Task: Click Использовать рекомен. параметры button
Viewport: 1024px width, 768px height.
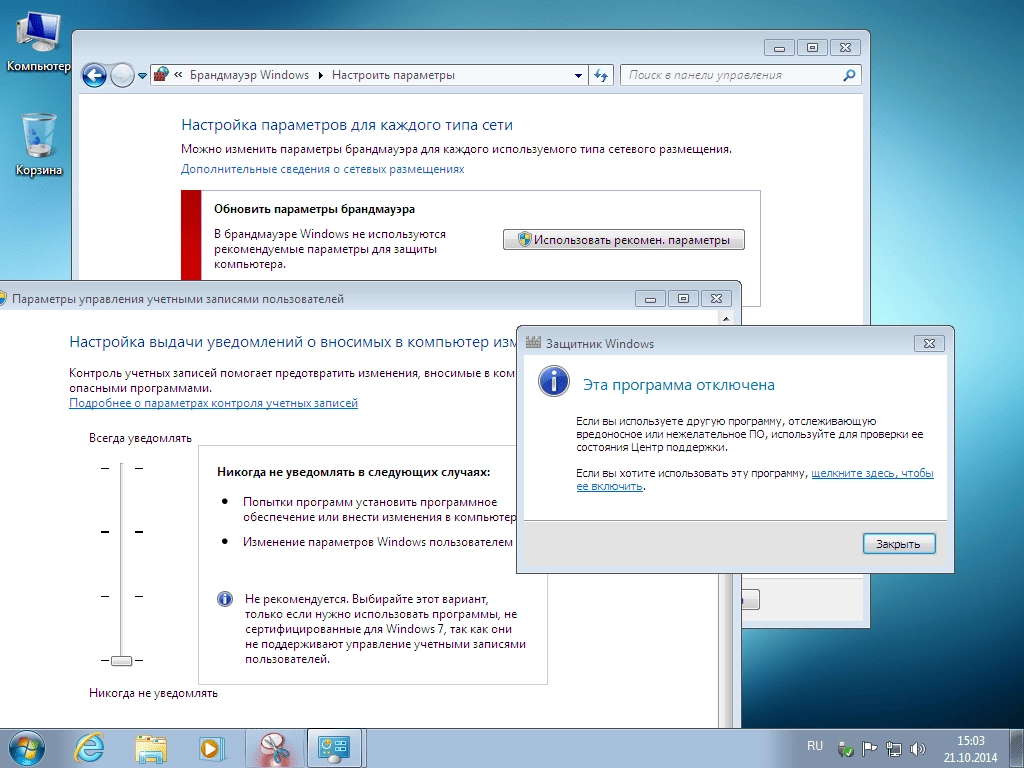Action: (624, 240)
